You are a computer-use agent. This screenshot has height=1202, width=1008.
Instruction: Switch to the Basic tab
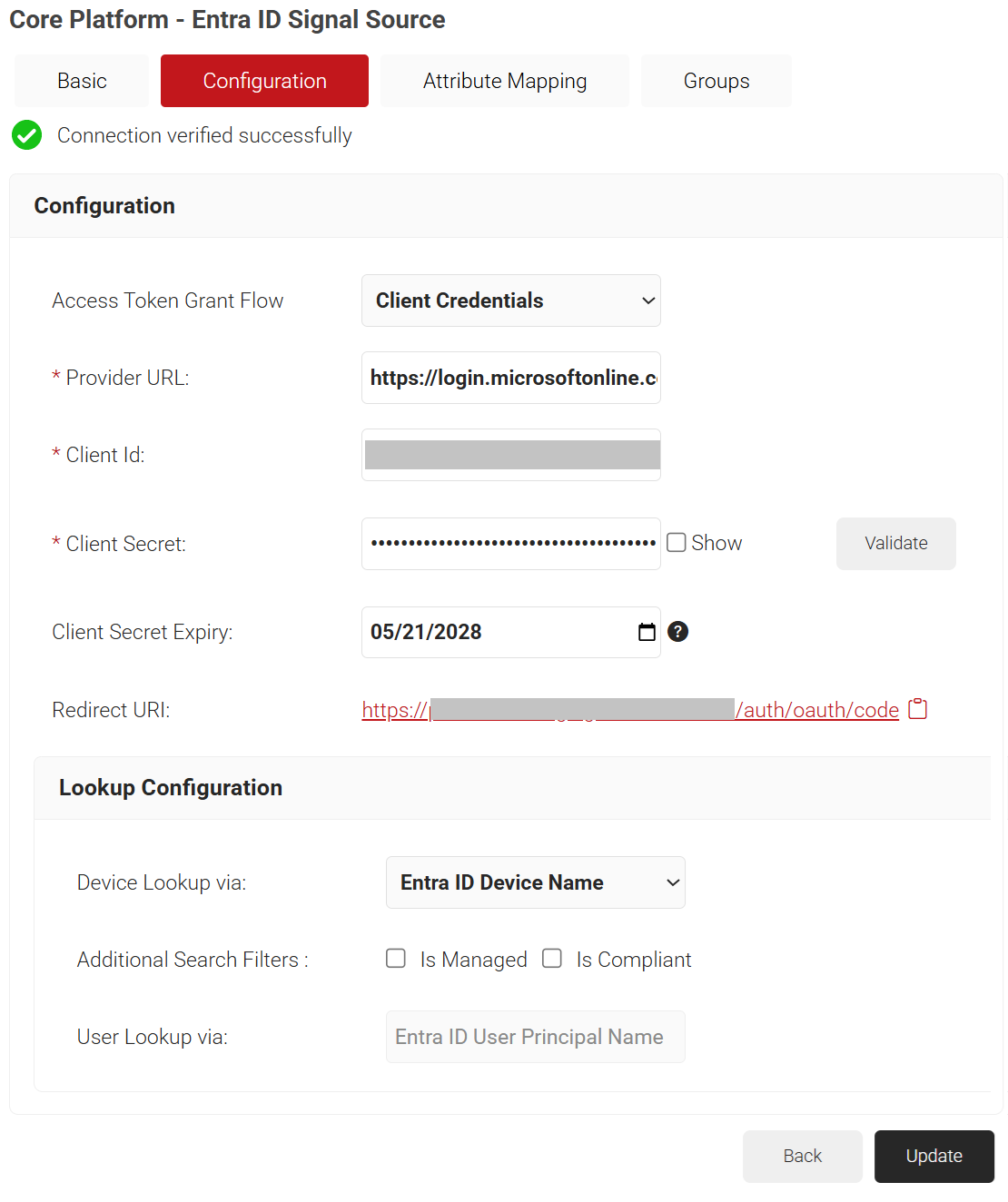82,81
